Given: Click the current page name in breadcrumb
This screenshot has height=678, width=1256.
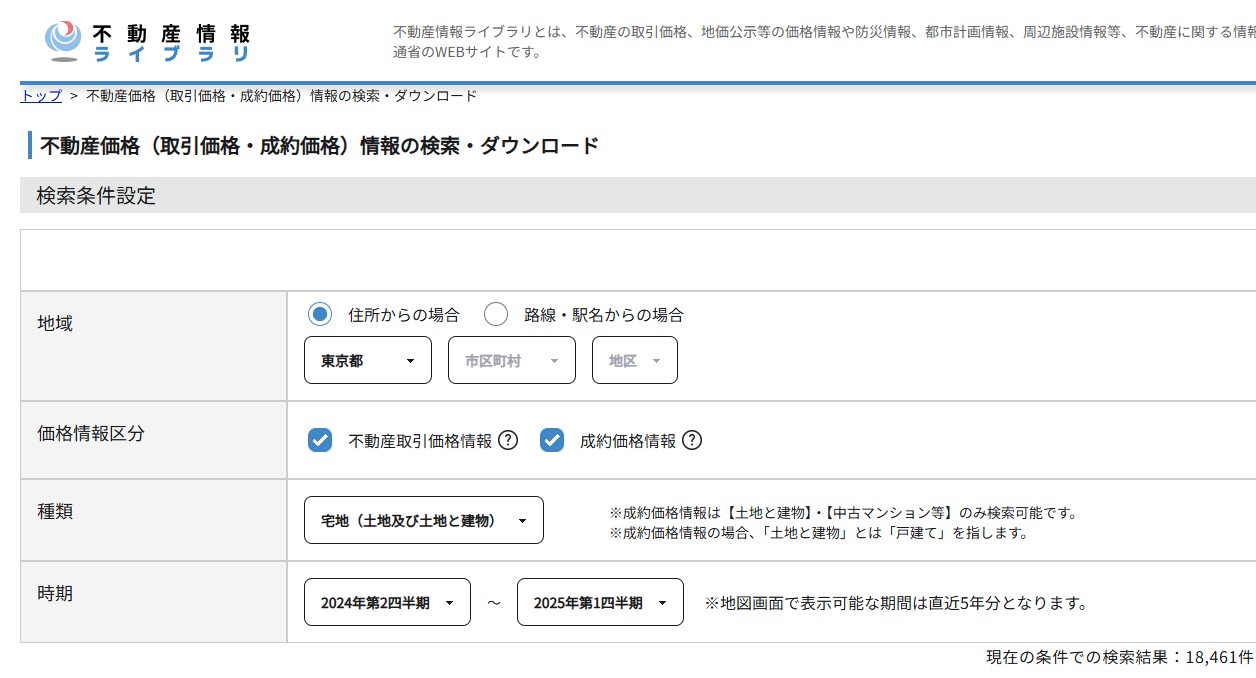Looking at the screenshot, I should click(281, 96).
